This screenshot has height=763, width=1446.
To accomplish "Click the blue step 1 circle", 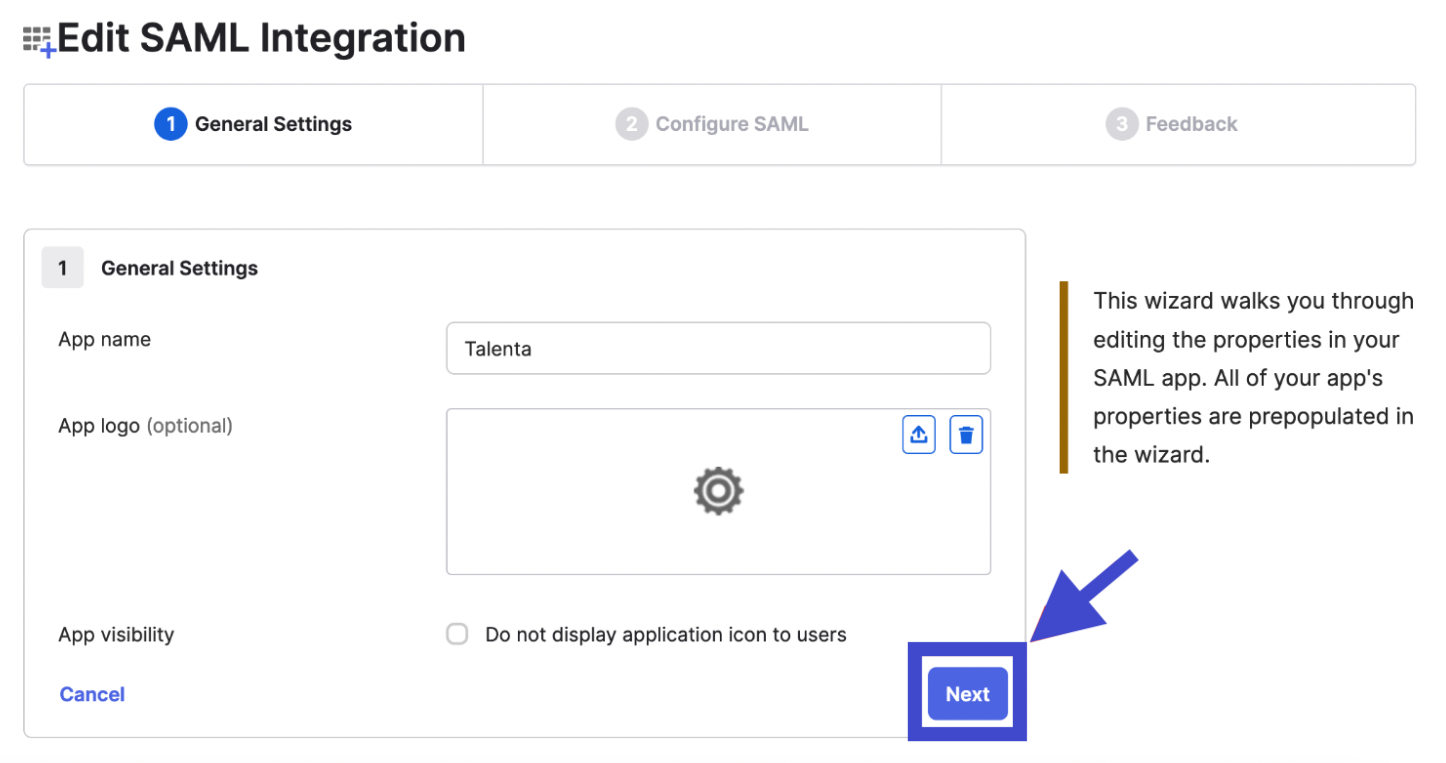I will point(170,124).
